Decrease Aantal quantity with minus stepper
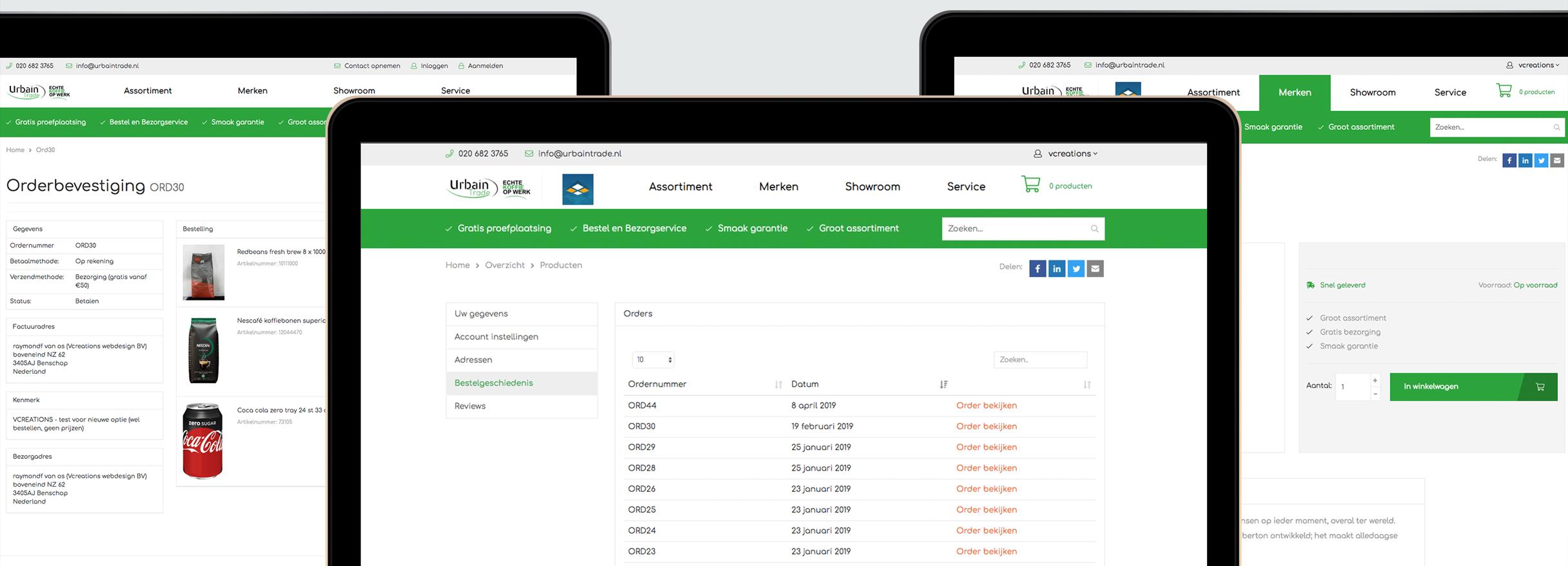This screenshot has height=566, width=1568. coord(1375,394)
